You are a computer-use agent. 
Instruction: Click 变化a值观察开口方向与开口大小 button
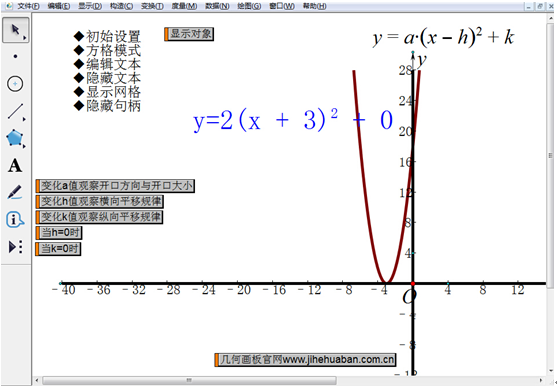click(x=115, y=186)
